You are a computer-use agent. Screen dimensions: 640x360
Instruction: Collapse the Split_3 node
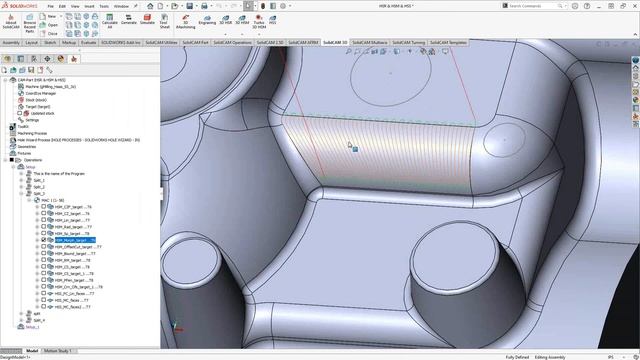coord(21,193)
